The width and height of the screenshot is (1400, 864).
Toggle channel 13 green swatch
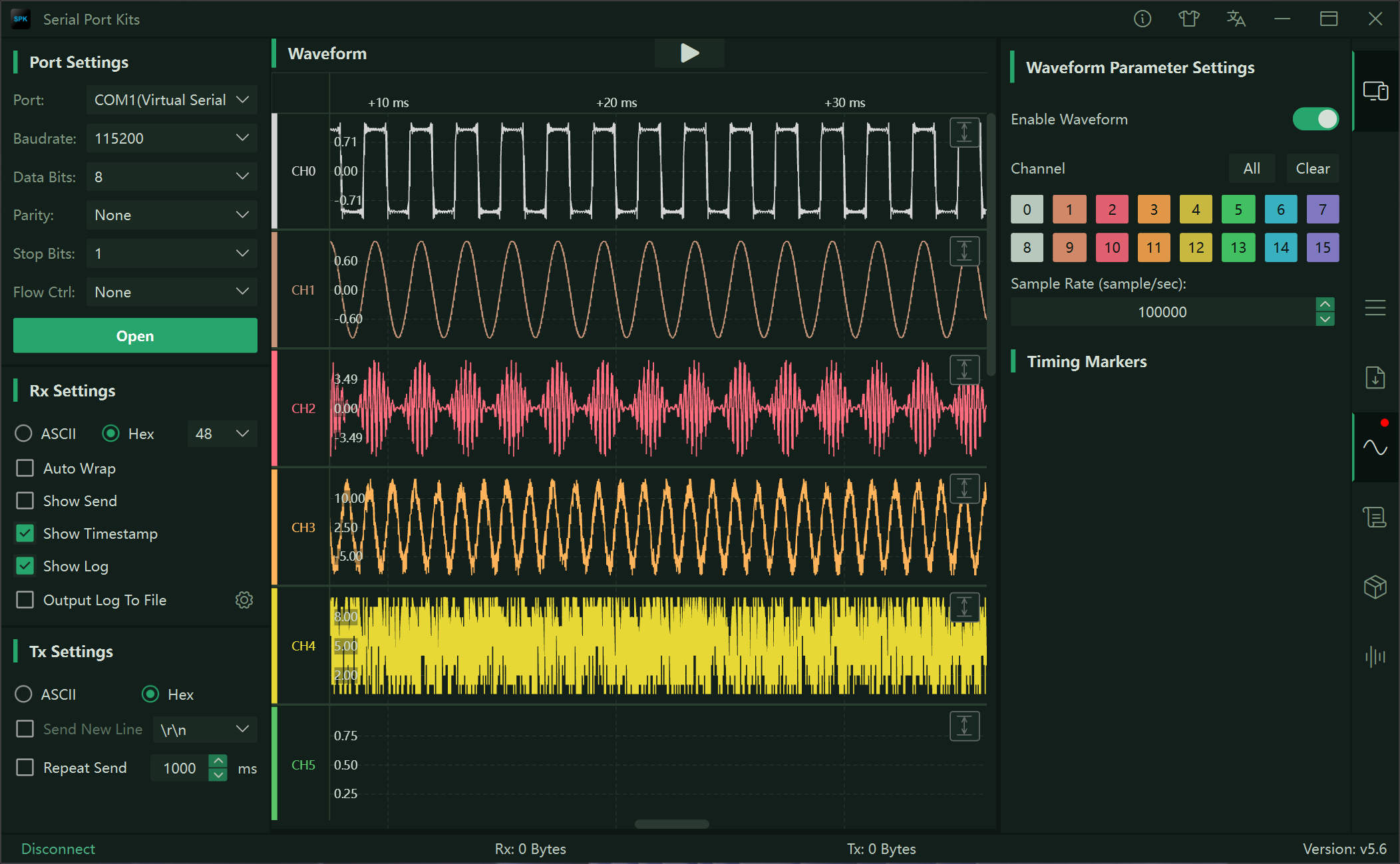click(x=1238, y=247)
